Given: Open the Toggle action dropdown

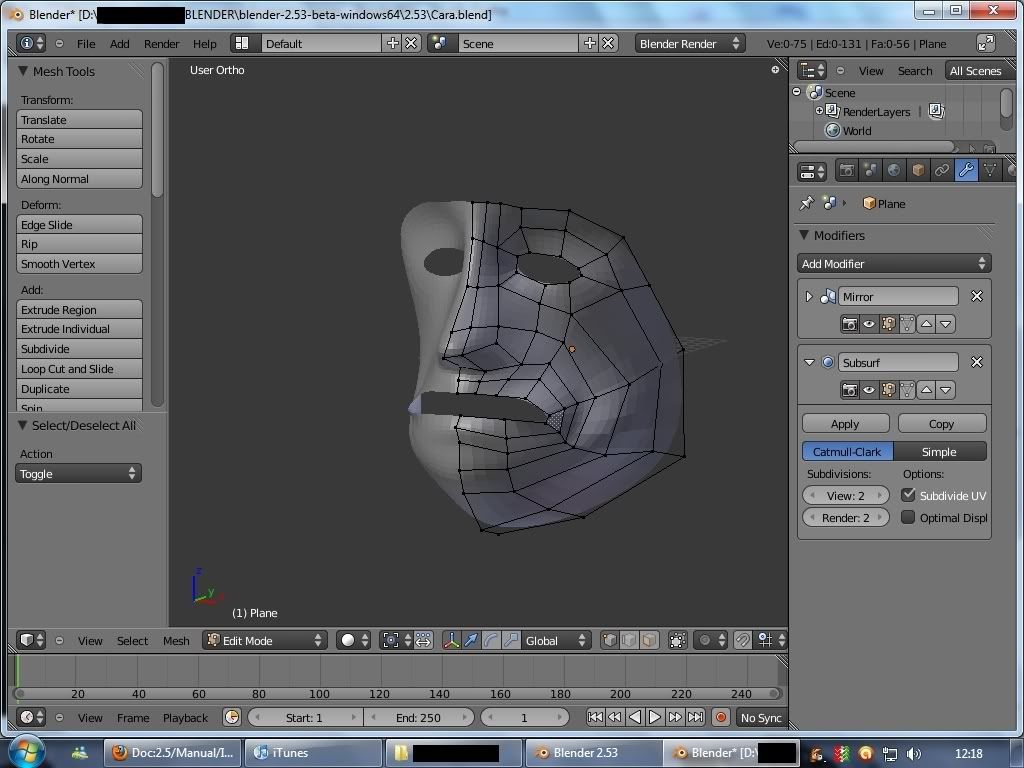Looking at the screenshot, I should coord(78,473).
